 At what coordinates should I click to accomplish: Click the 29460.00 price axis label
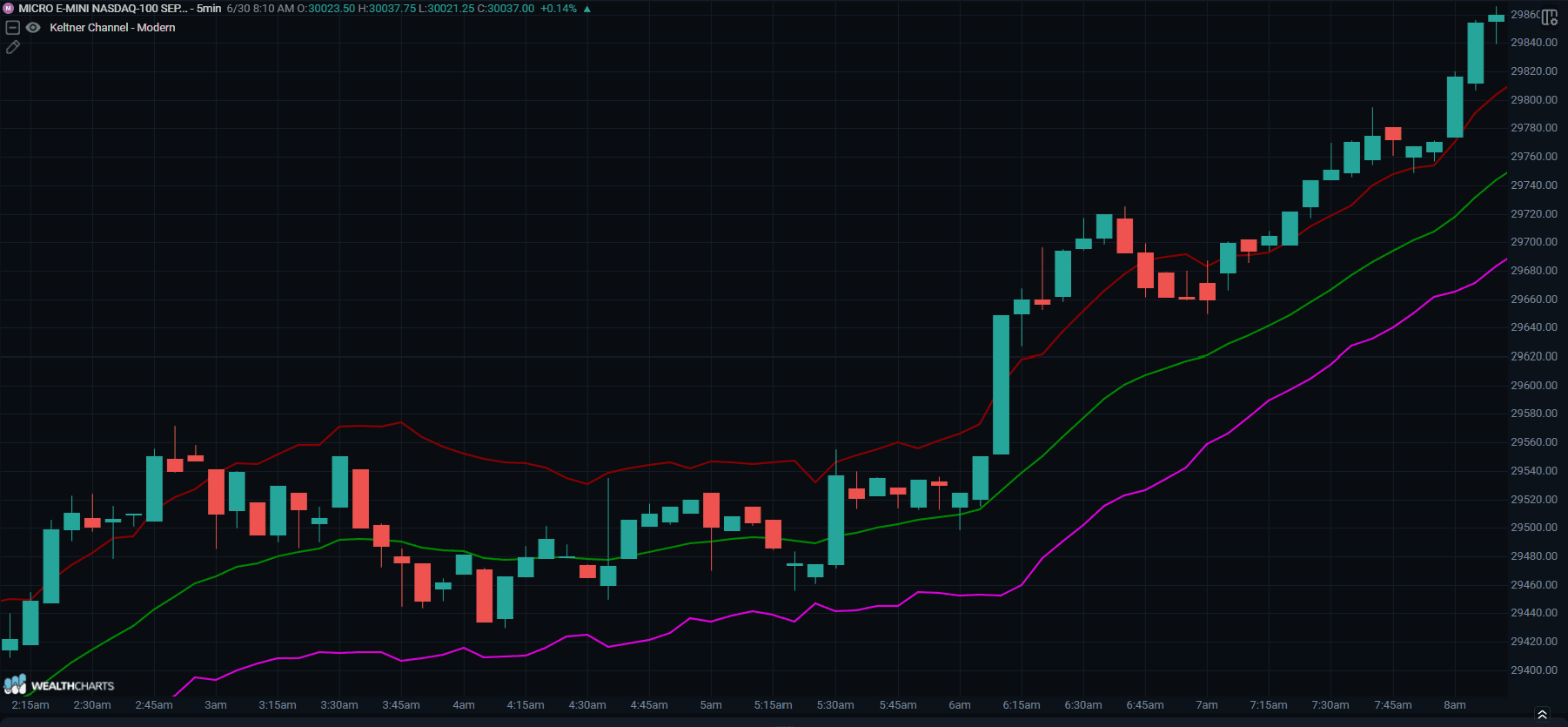pyautogui.click(x=1534, y=585)
